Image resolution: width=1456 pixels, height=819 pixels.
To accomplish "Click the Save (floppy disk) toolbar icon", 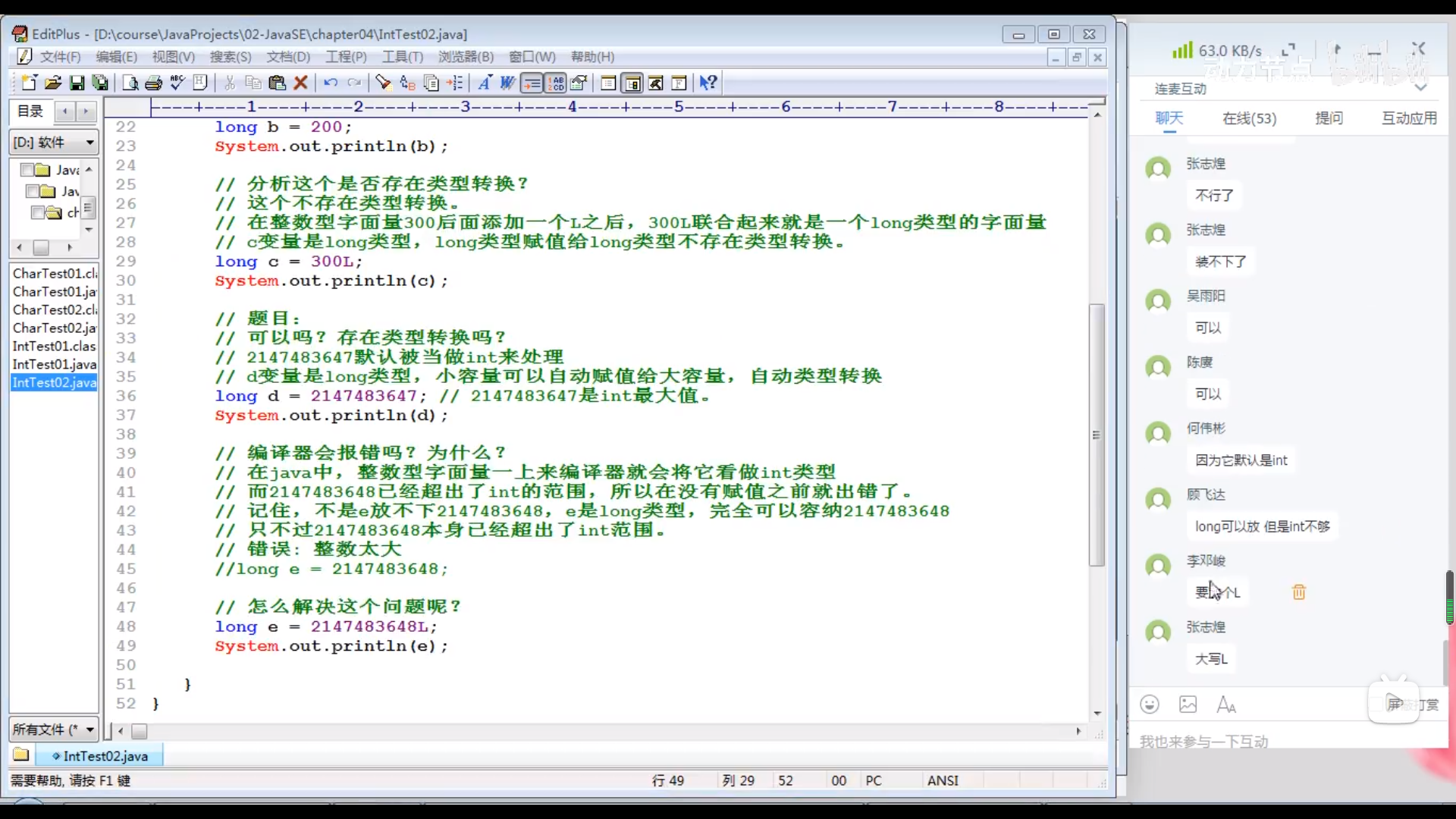I will point(77,83).
